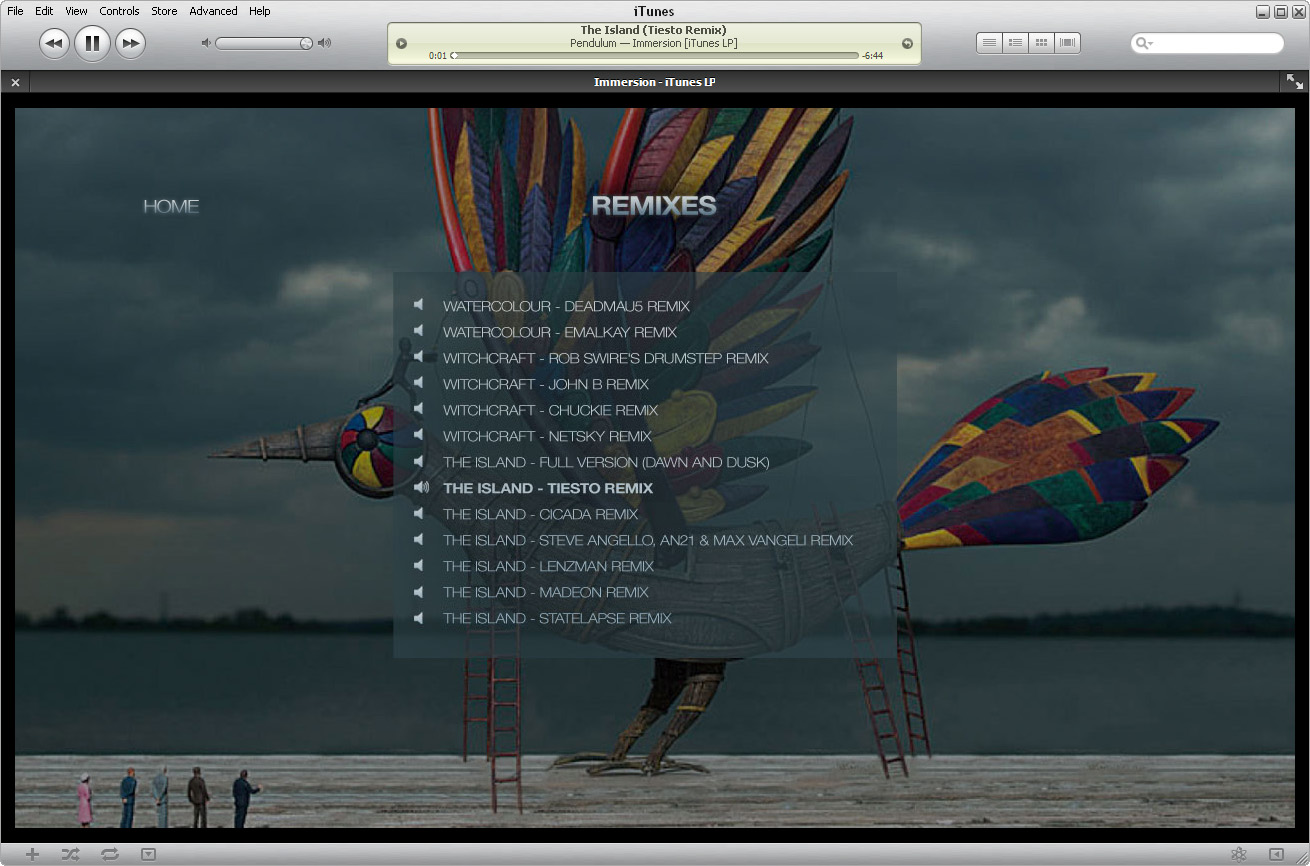
Task: Open the search magnifier dropdown
Action: [x=1143, y=43]
